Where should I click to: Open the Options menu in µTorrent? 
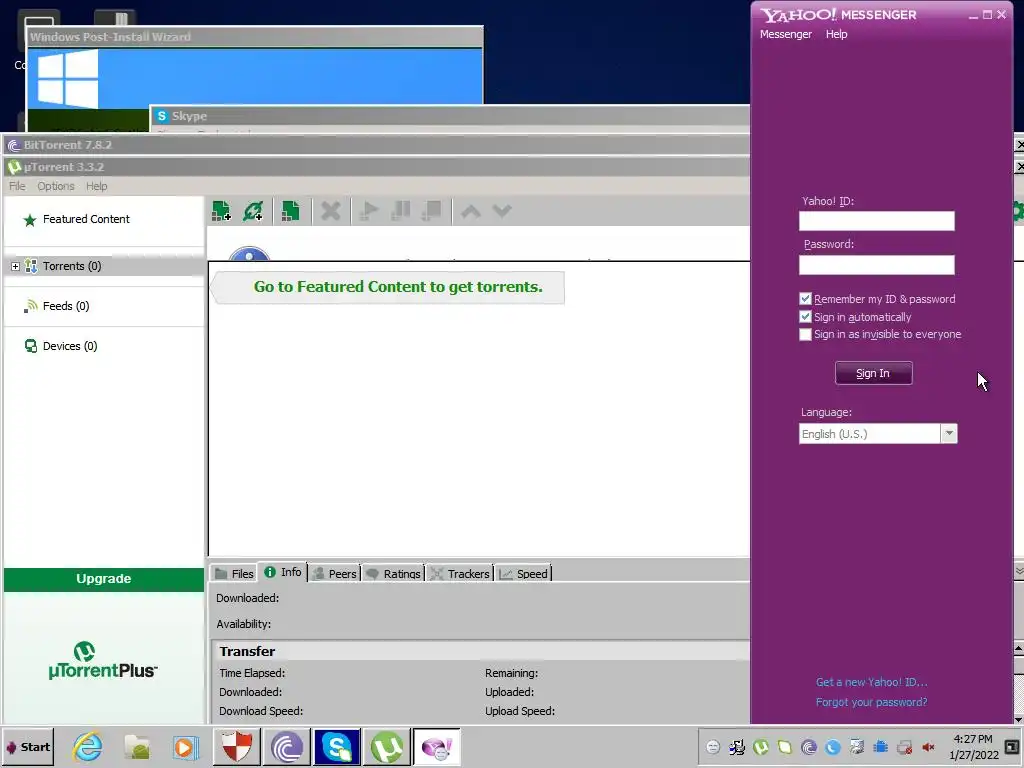tap(56, 186)
